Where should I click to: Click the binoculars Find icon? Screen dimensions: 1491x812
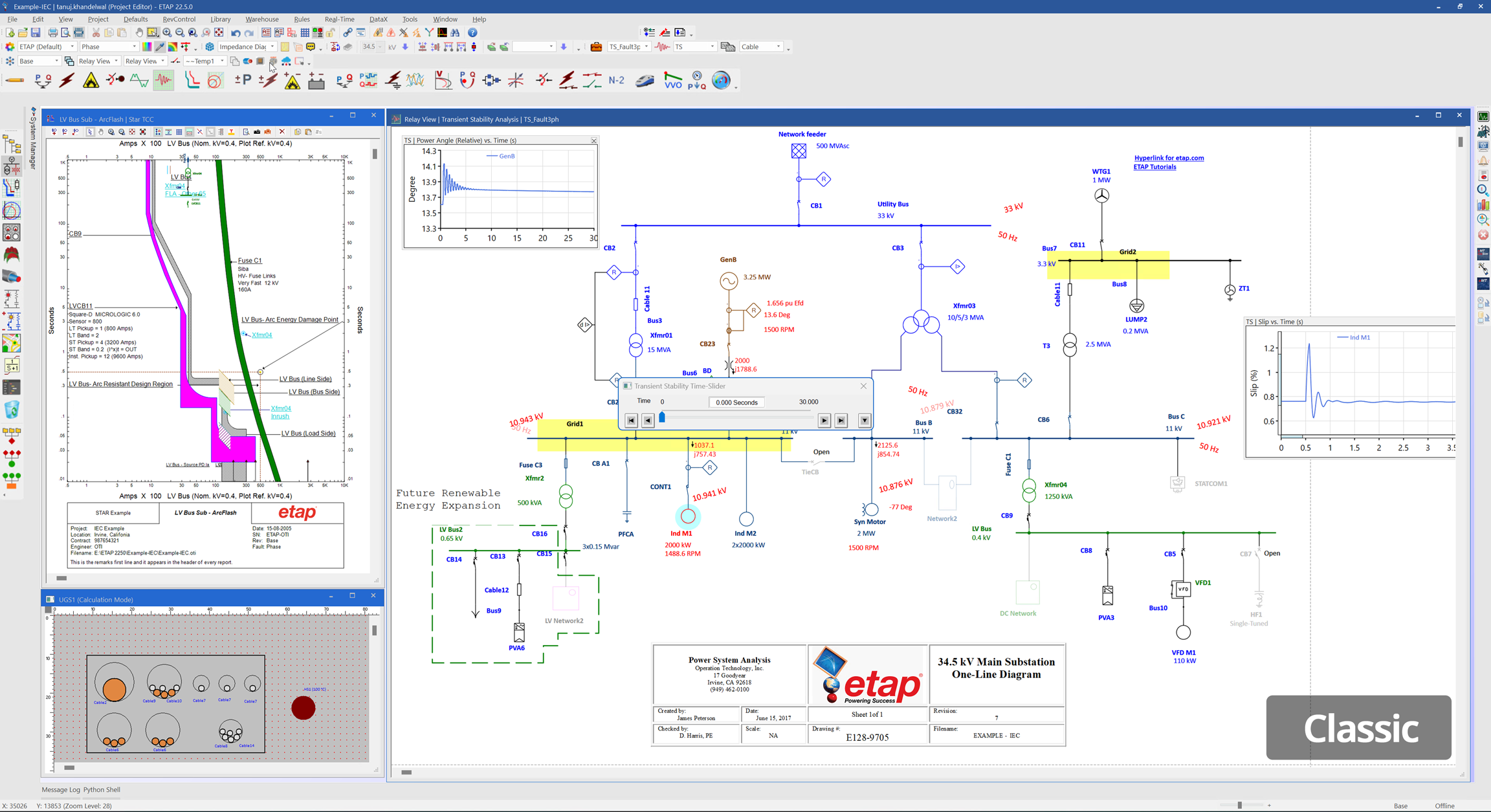coord(455,32)
